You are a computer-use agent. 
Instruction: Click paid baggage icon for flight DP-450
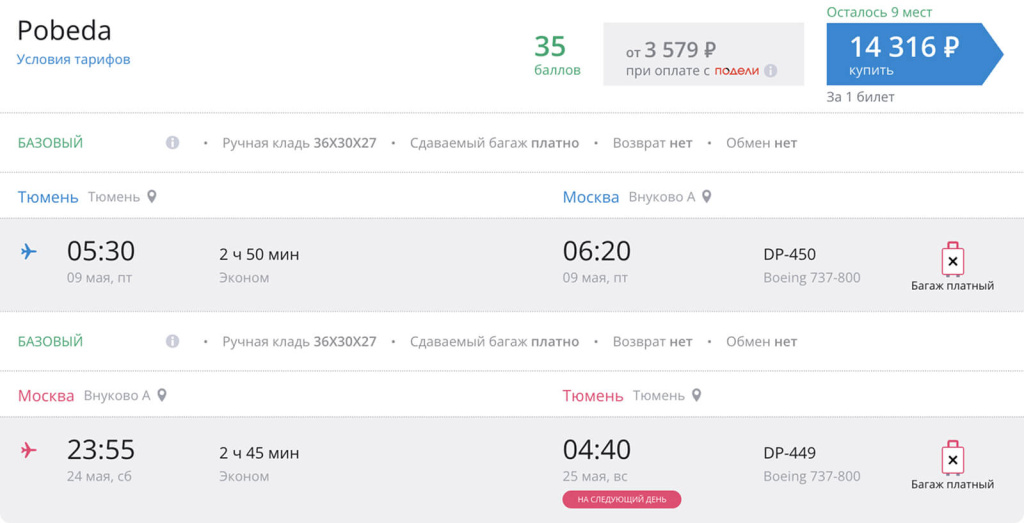pyautogui.click(x=952, y=260)
